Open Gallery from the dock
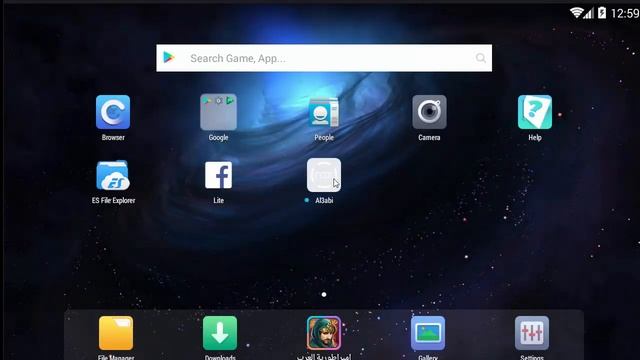This screenshot has width=640, height=360. [x=428, y=333]
